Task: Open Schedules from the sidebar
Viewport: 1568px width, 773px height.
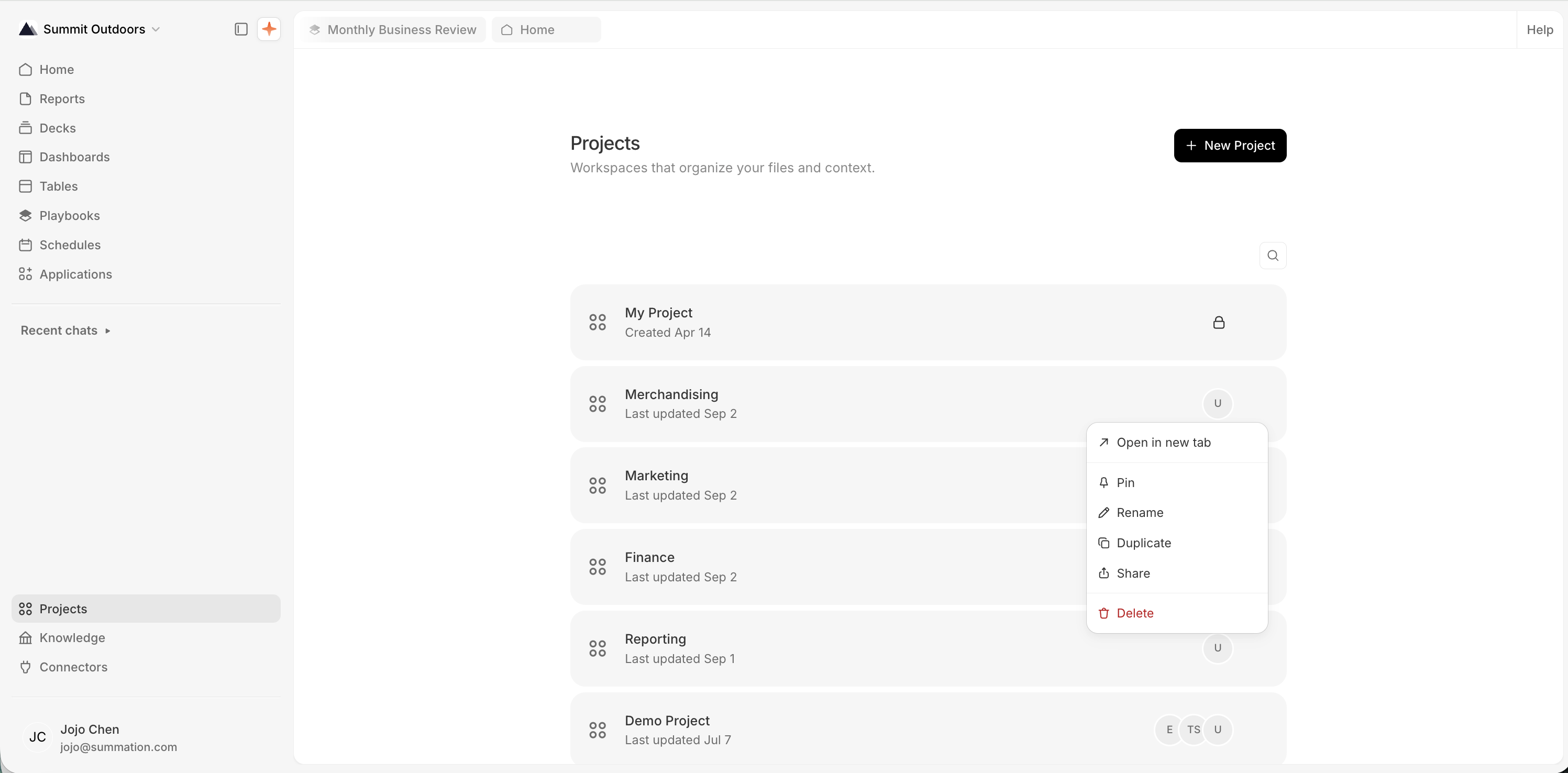Action: pos(146,245)
